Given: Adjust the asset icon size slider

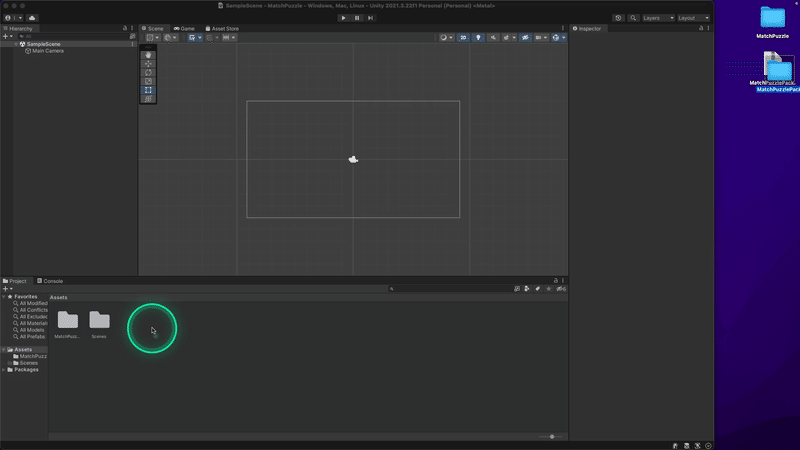Looking at the screenshot, I should tap(551, 437).
